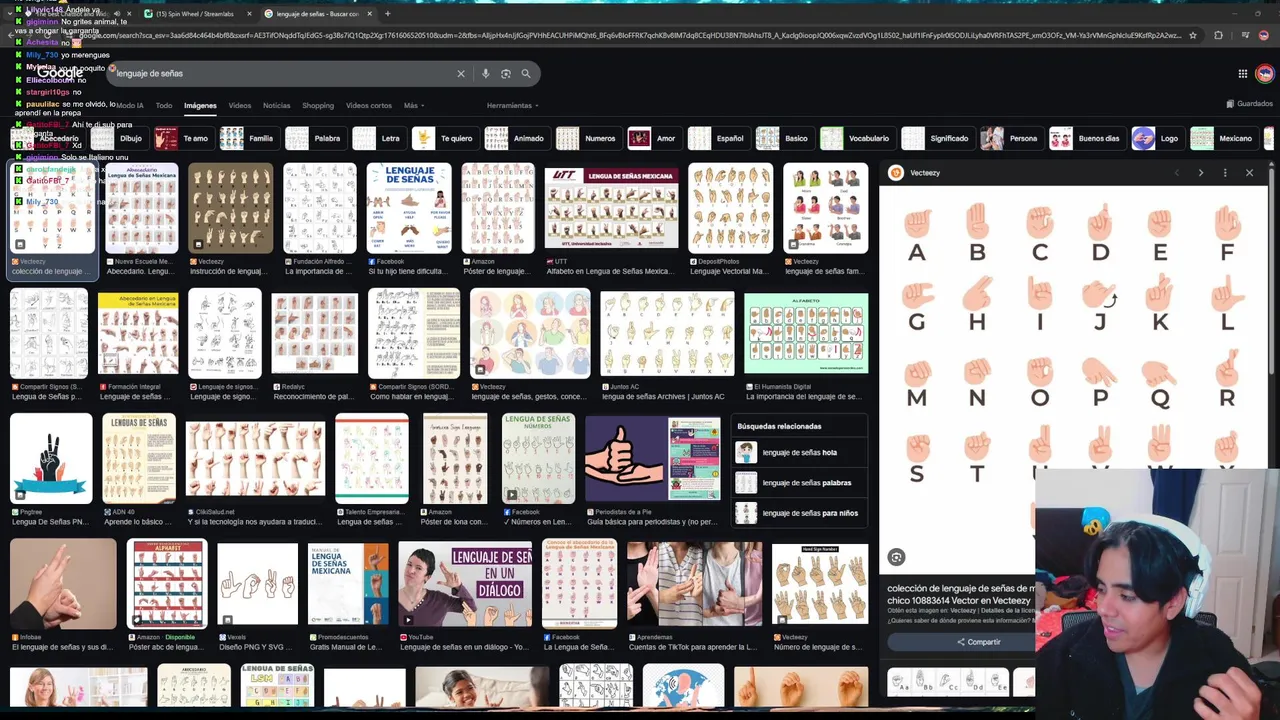Viewport: 1280px width, 720px height.
Task: Show next image in the Vecteezy preview panel
Action: coord(1201,173)
